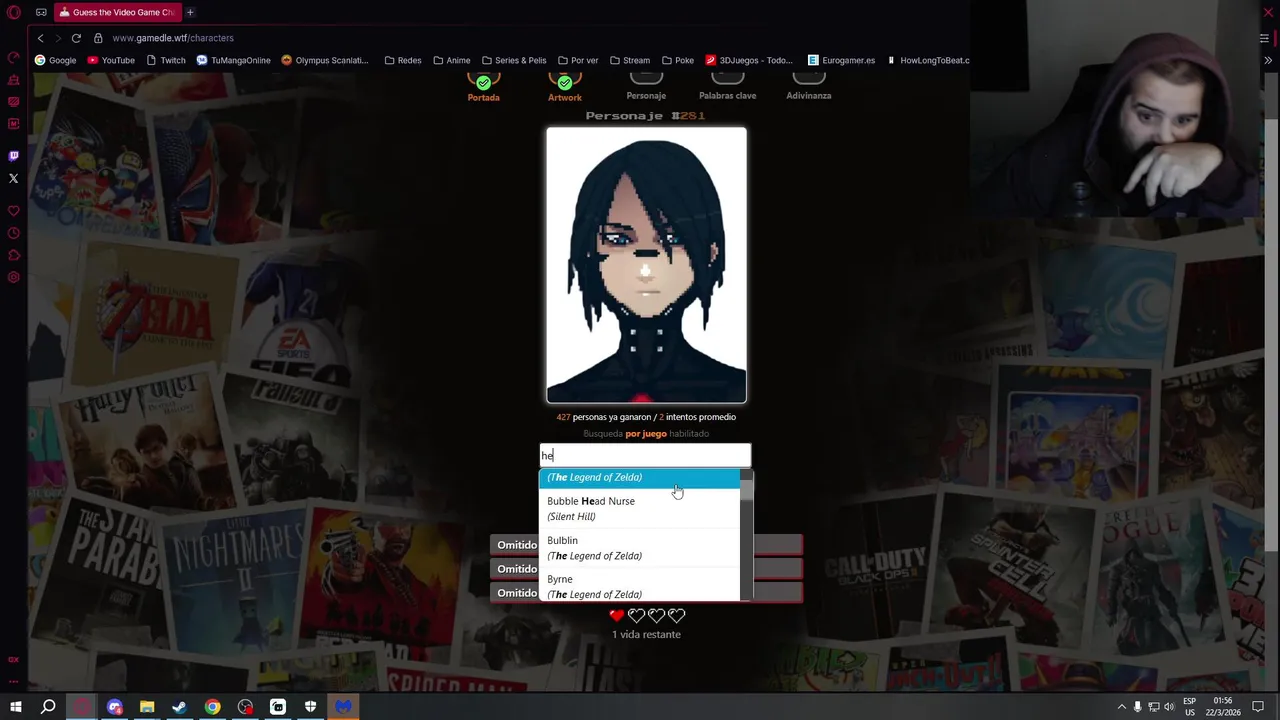Click the gamedle.wtf address bar
Viewport: 1280px width, 720px height.
pos(173,38)
